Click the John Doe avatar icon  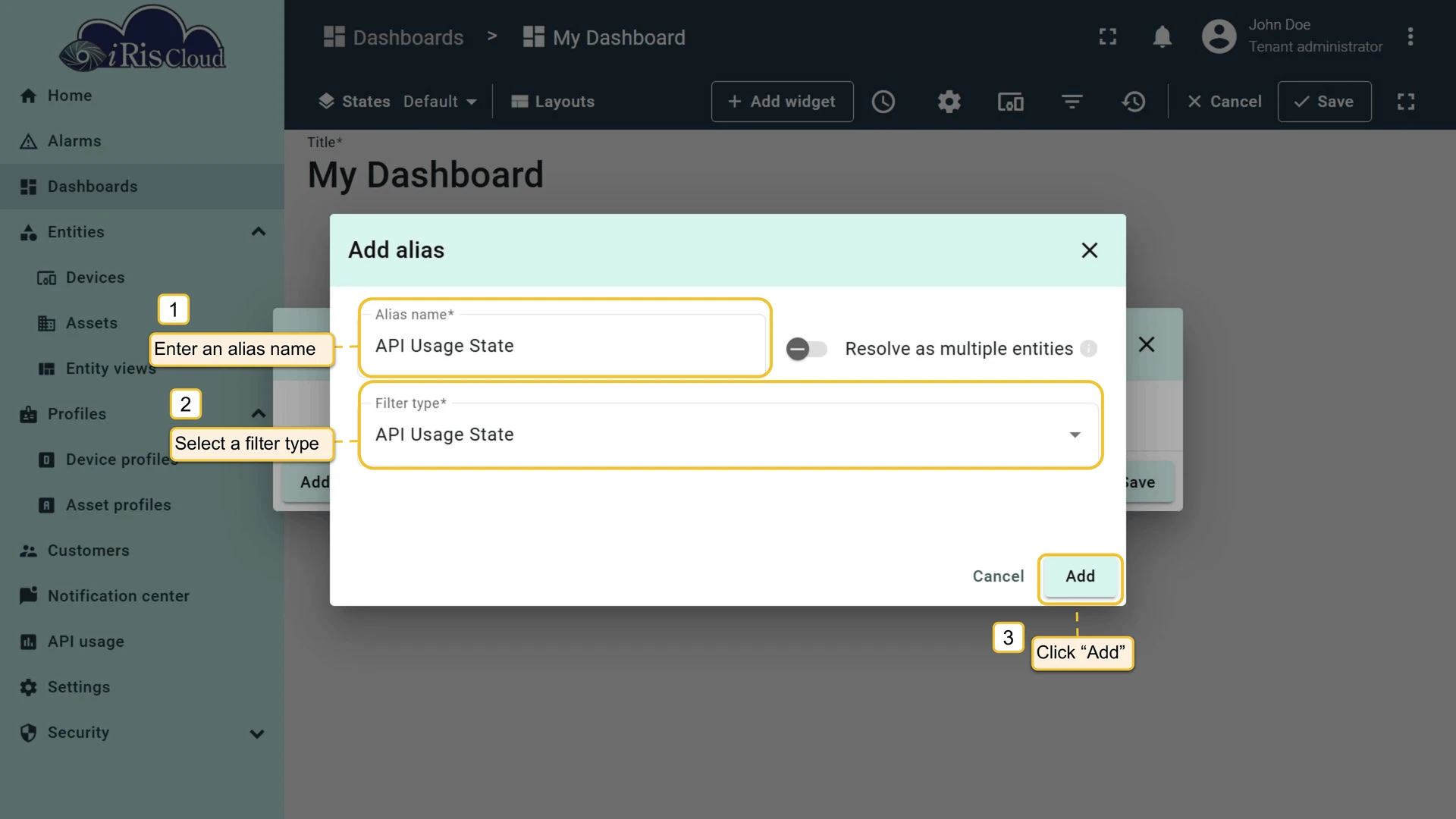(1219, 36)
